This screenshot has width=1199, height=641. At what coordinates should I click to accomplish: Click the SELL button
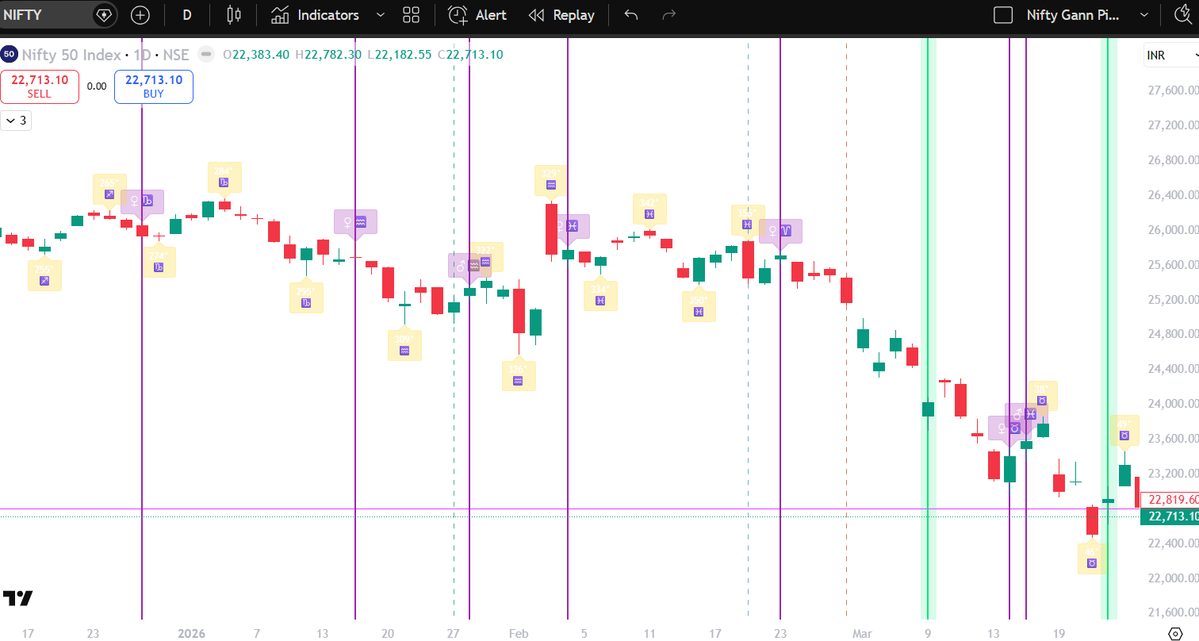click(x=39, y=86)
